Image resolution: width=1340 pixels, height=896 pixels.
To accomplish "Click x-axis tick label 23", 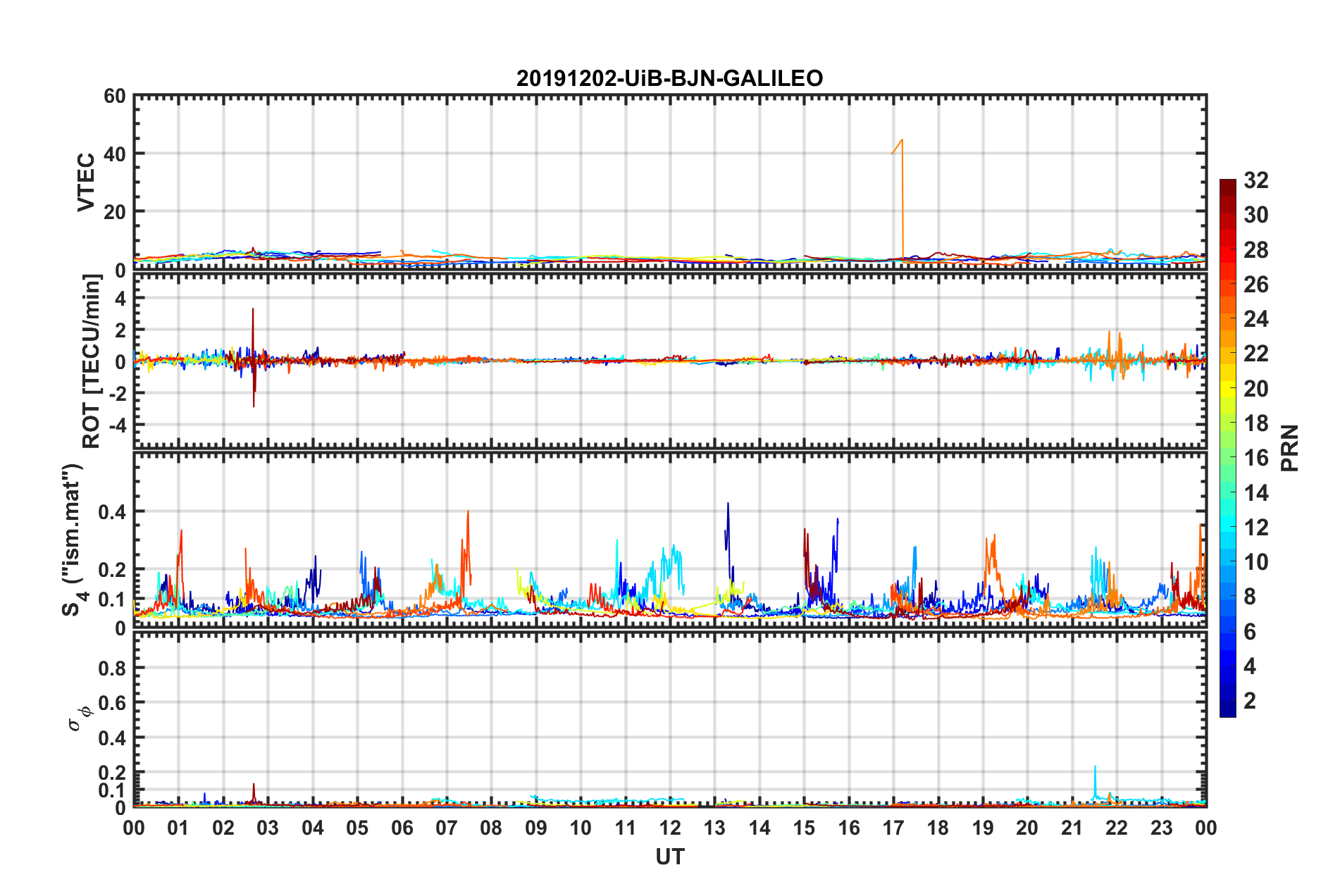I will tap(1161, 828).
